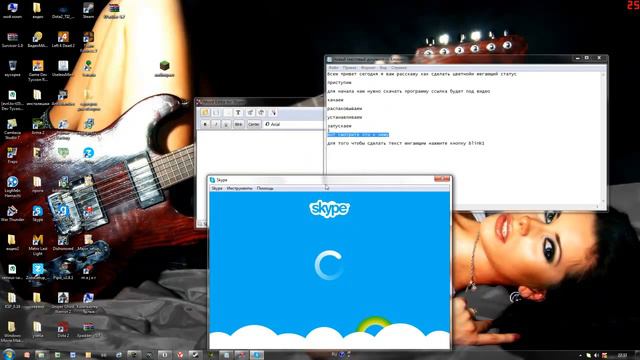640x360 pixels.
Task: Open the Dishonored desktop shortcut
Action: [x=63, y=242]
